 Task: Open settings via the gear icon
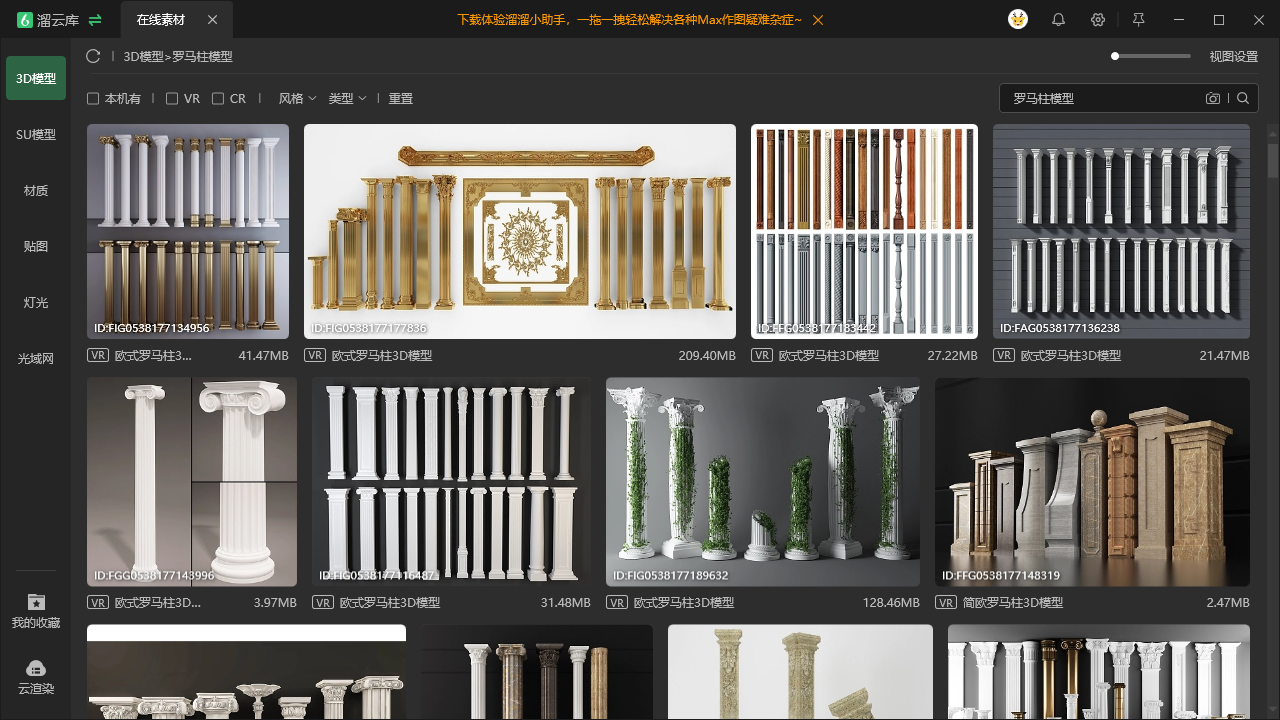point(1098,20)
